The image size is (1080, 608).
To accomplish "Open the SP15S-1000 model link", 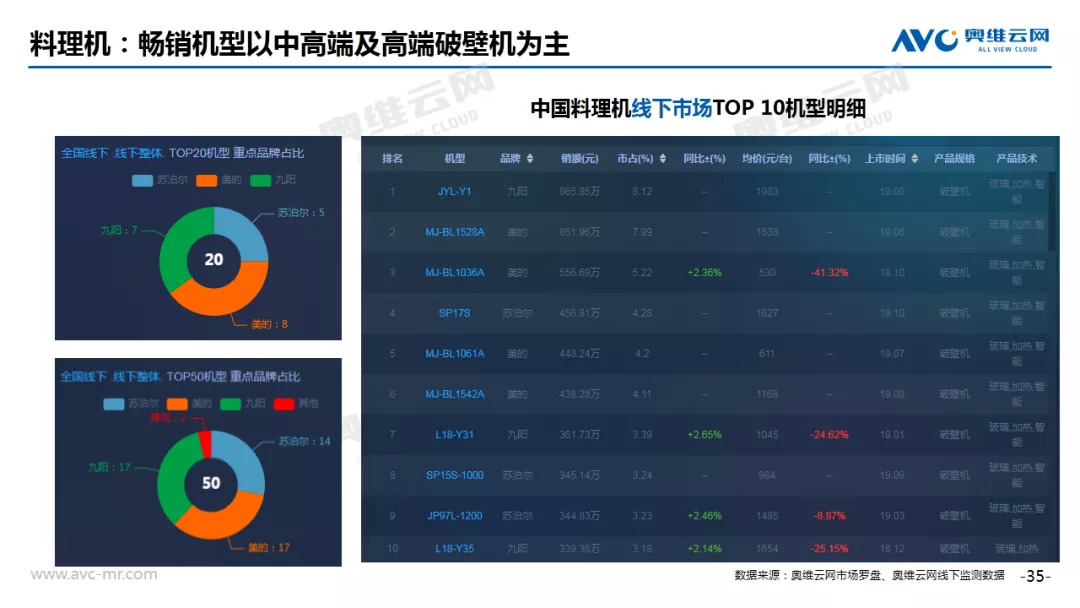I will point(455,476).
